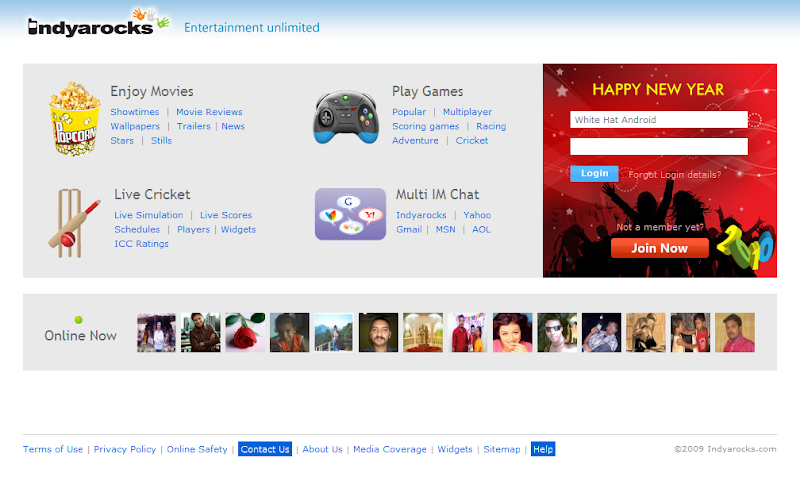
Task: Open the Play Games heading
Action: click(x=428, y=91)
